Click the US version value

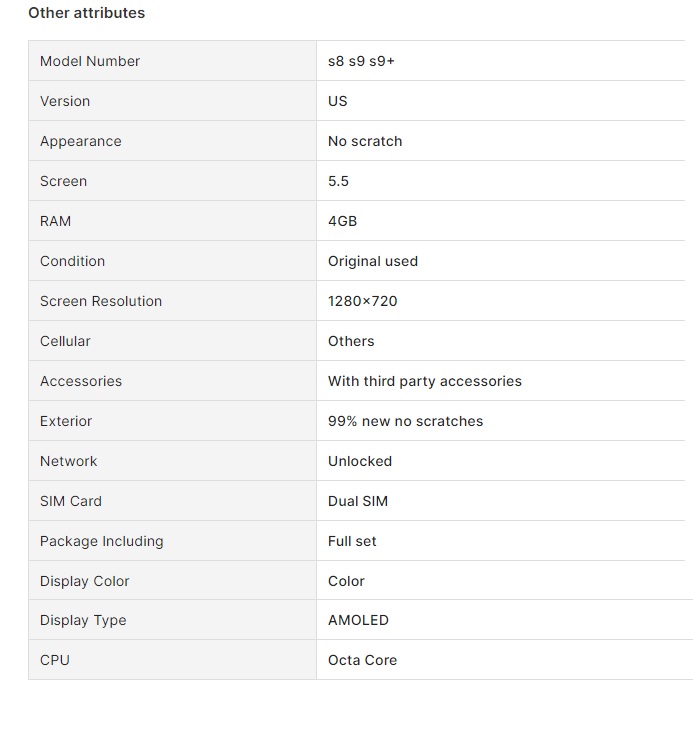click(338, 101)
